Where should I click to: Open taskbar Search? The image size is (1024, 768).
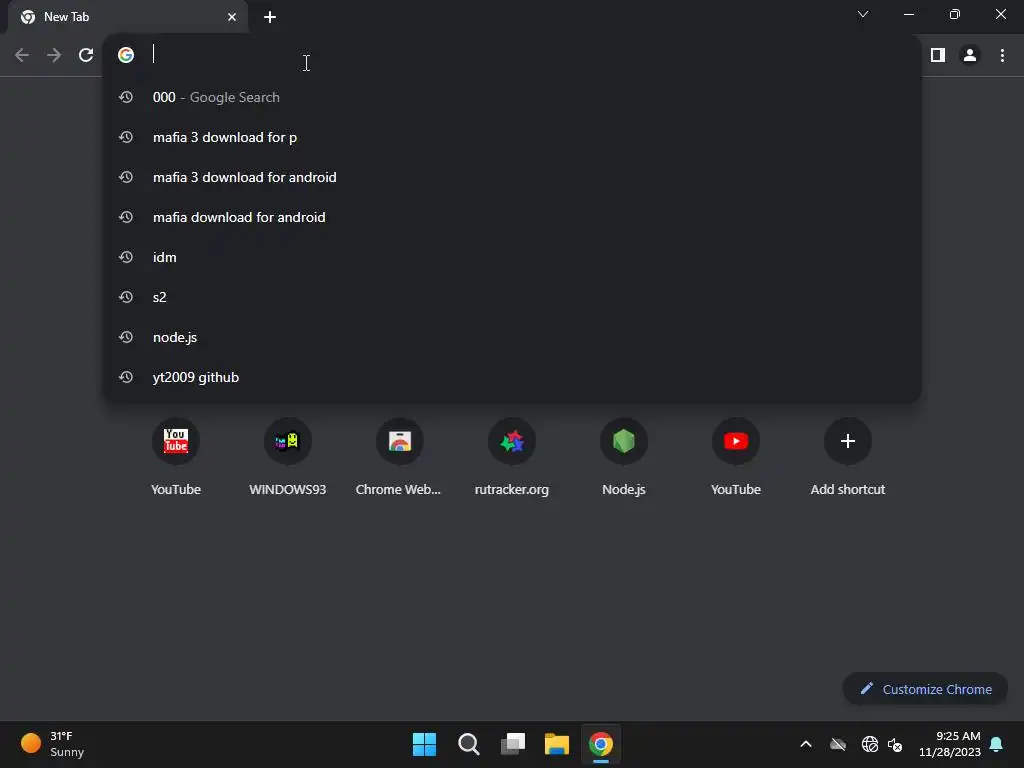[469, 744]
